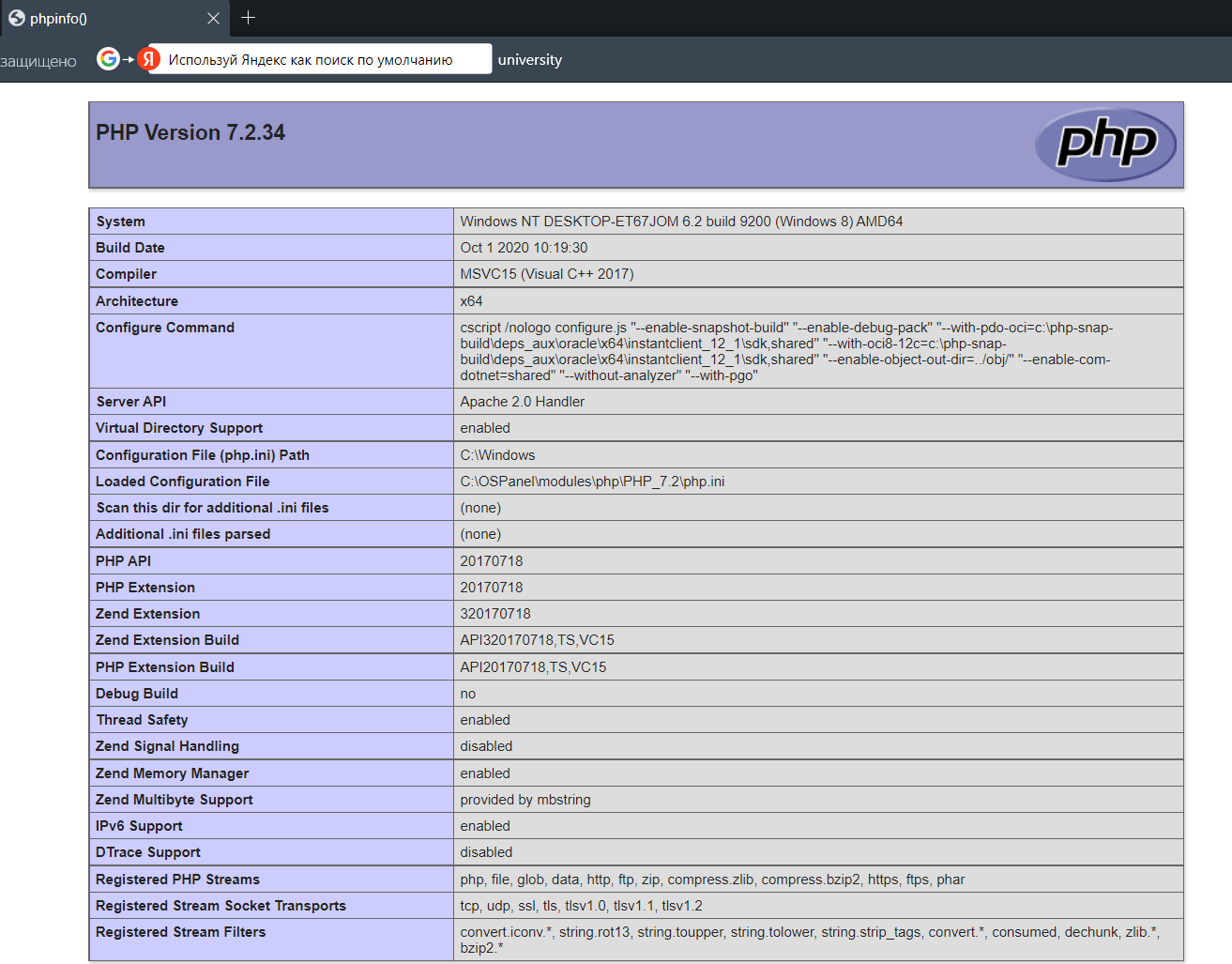Viewport: 1232px width, 964px height.
Task: Click the Google logo icon in address bar
Action: pos(109,59)
